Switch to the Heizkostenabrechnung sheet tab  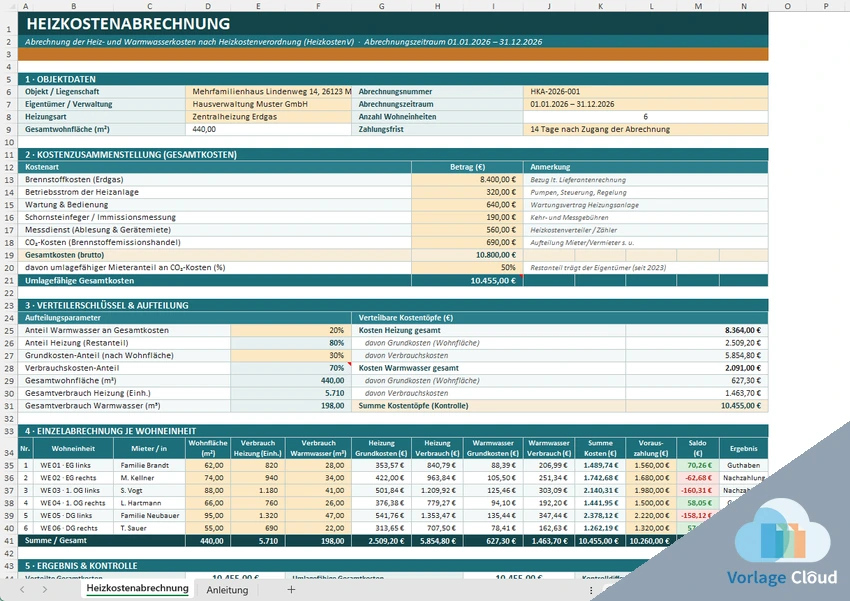pyautogui.click(x=138, y=589)
